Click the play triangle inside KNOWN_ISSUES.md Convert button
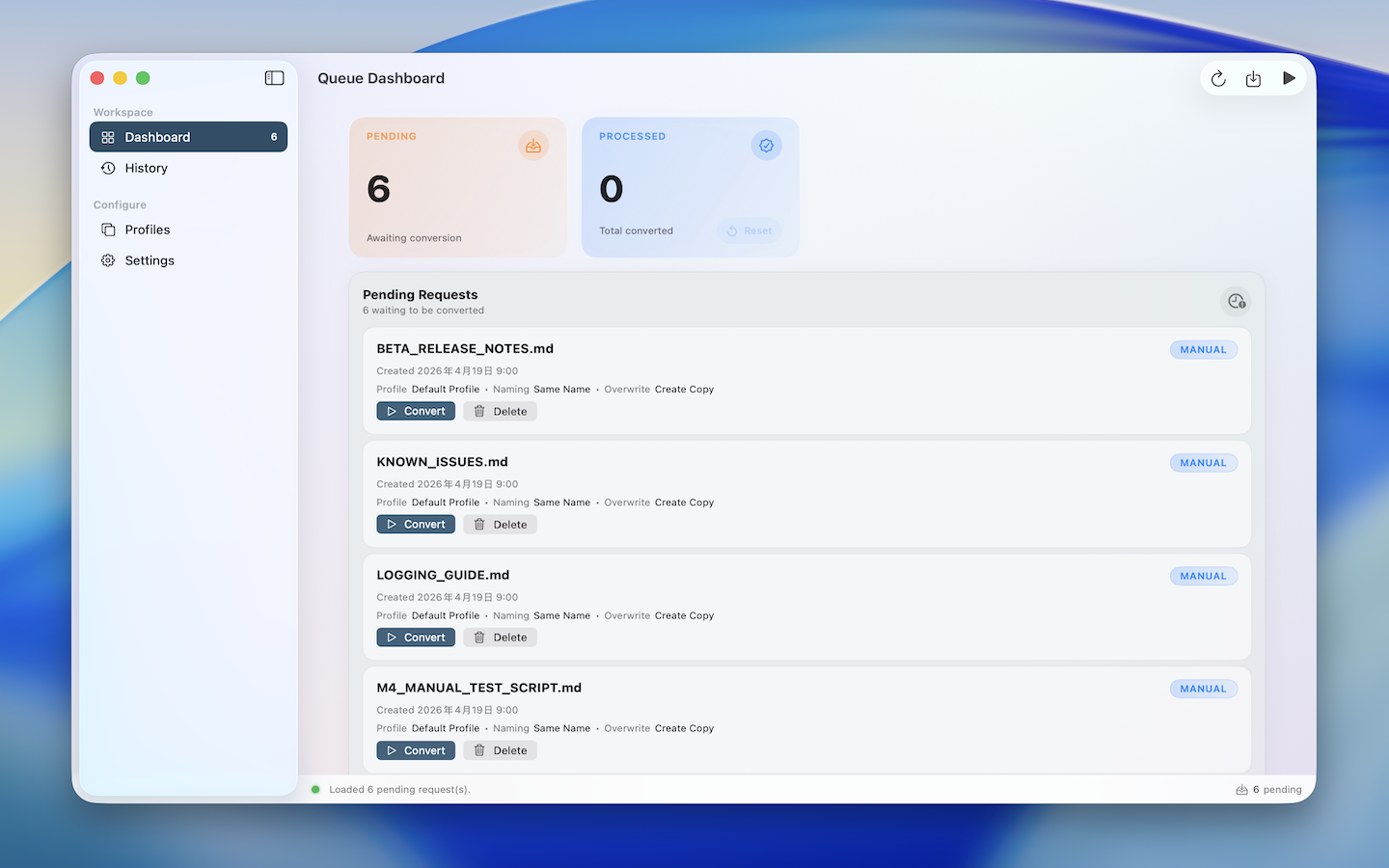This screenshot has width=1389, height=868. click(392, 525)
